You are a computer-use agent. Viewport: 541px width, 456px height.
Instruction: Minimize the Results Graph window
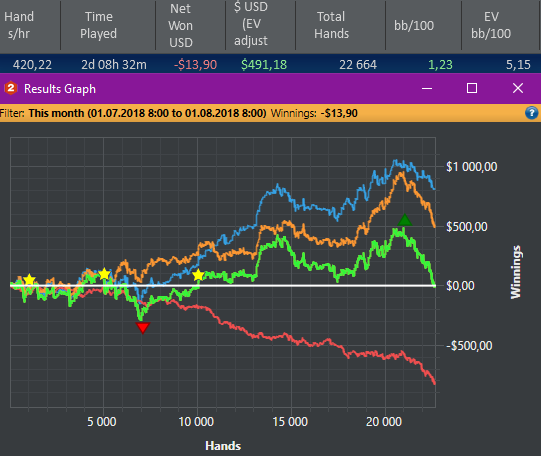click(427, 88)
